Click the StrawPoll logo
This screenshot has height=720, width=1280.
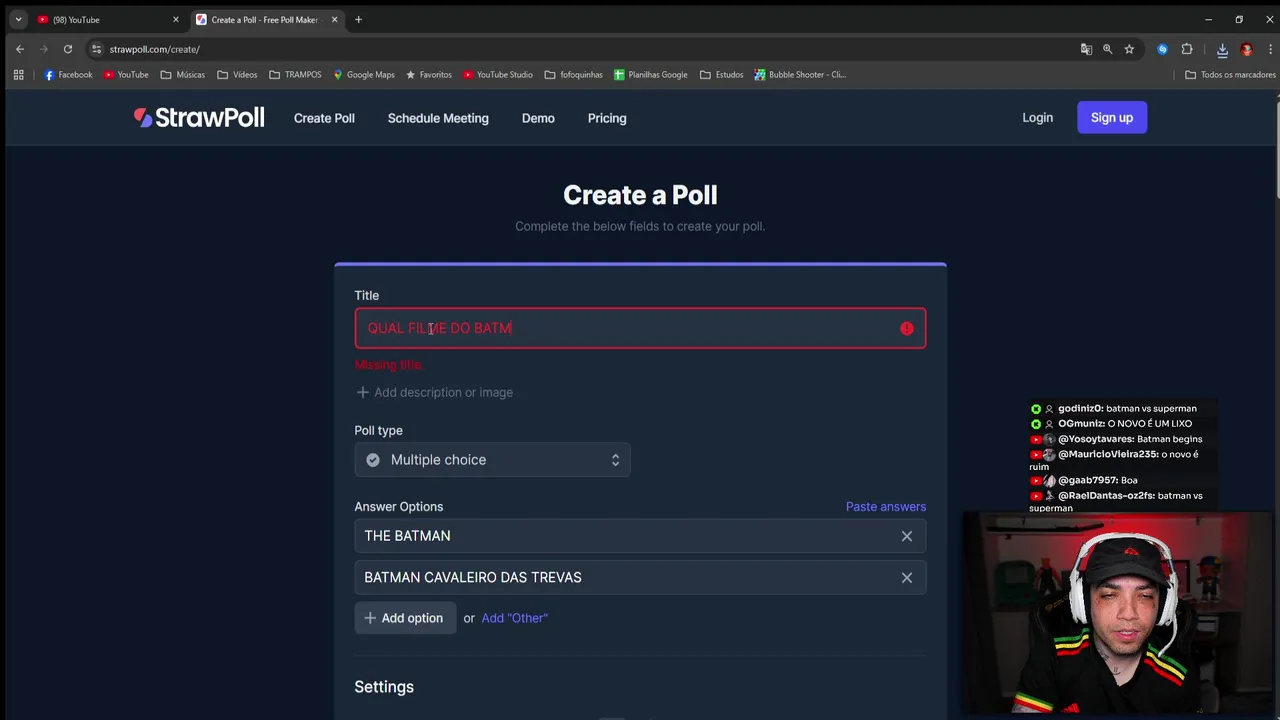click(x=199, y=118)
